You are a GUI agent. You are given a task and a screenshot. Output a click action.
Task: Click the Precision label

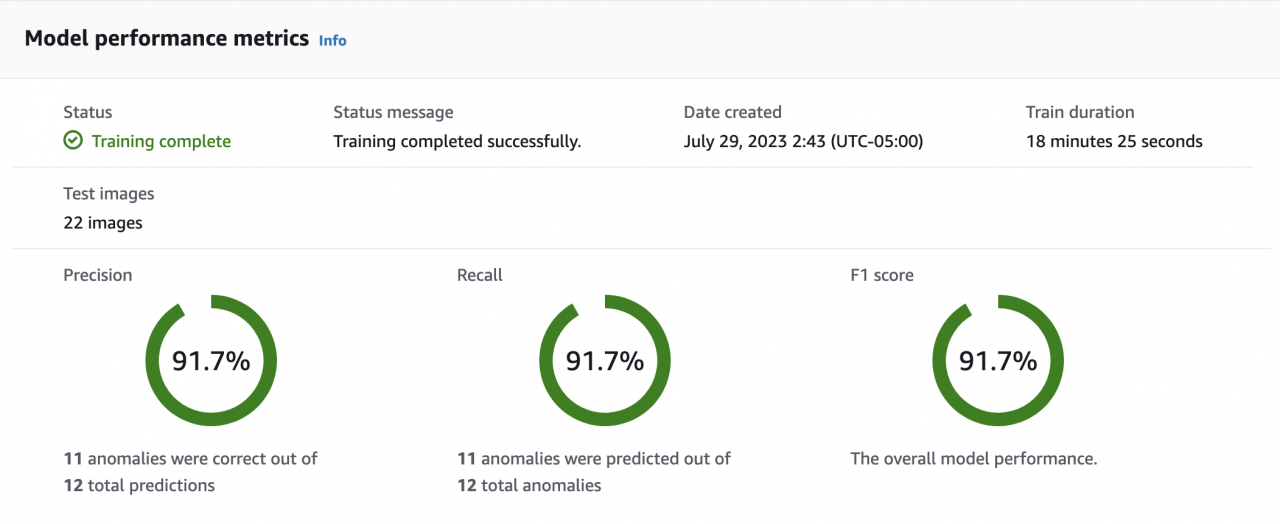pos(98,274)
